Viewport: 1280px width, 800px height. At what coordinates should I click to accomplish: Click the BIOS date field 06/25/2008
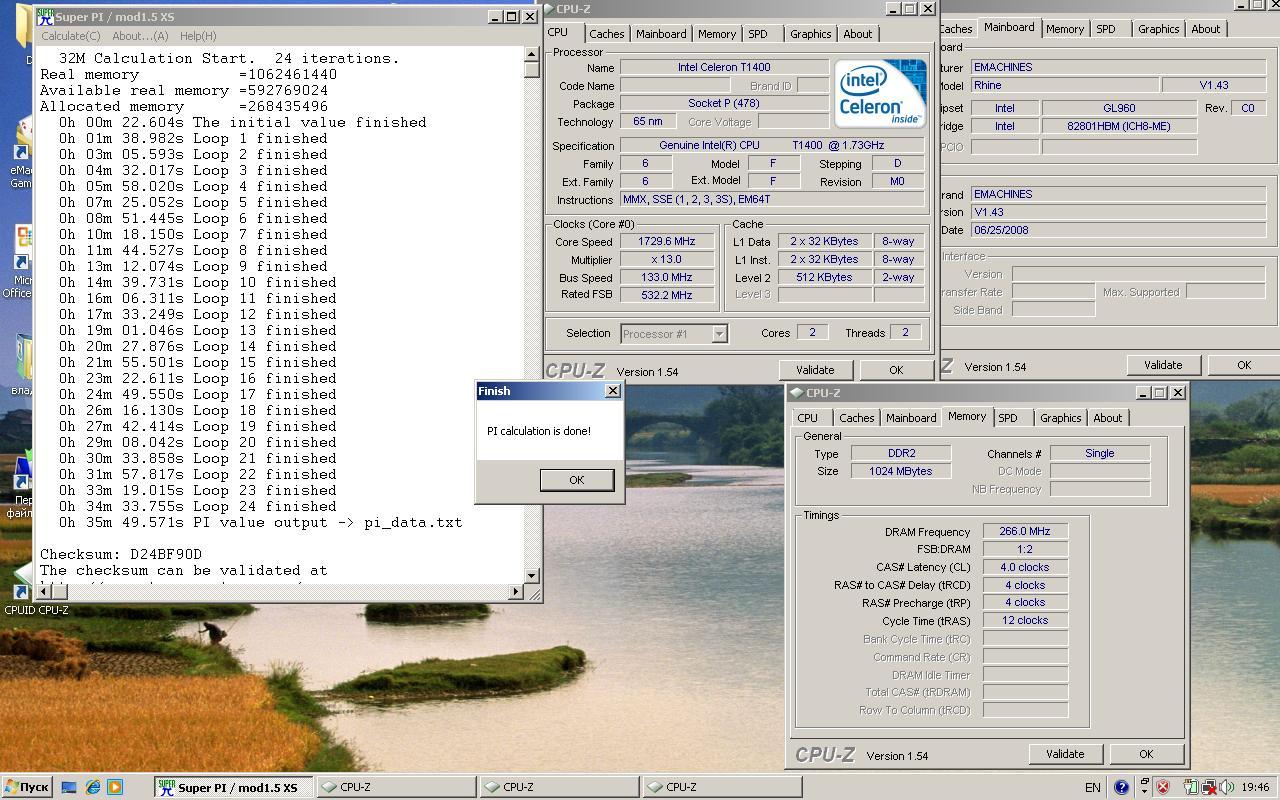click(1119, 230)
